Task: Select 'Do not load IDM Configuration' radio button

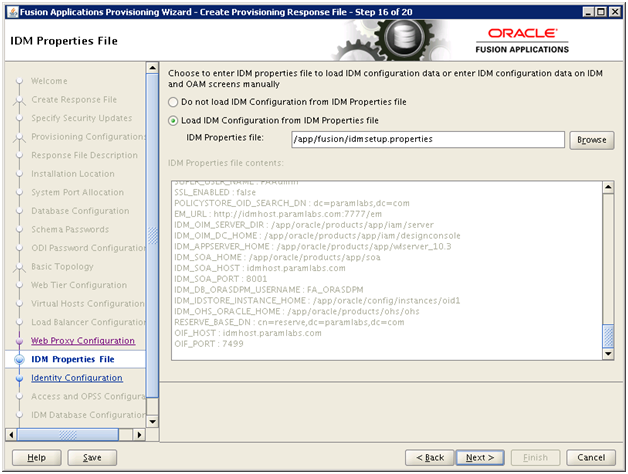Action: click(x=173, y=102)
